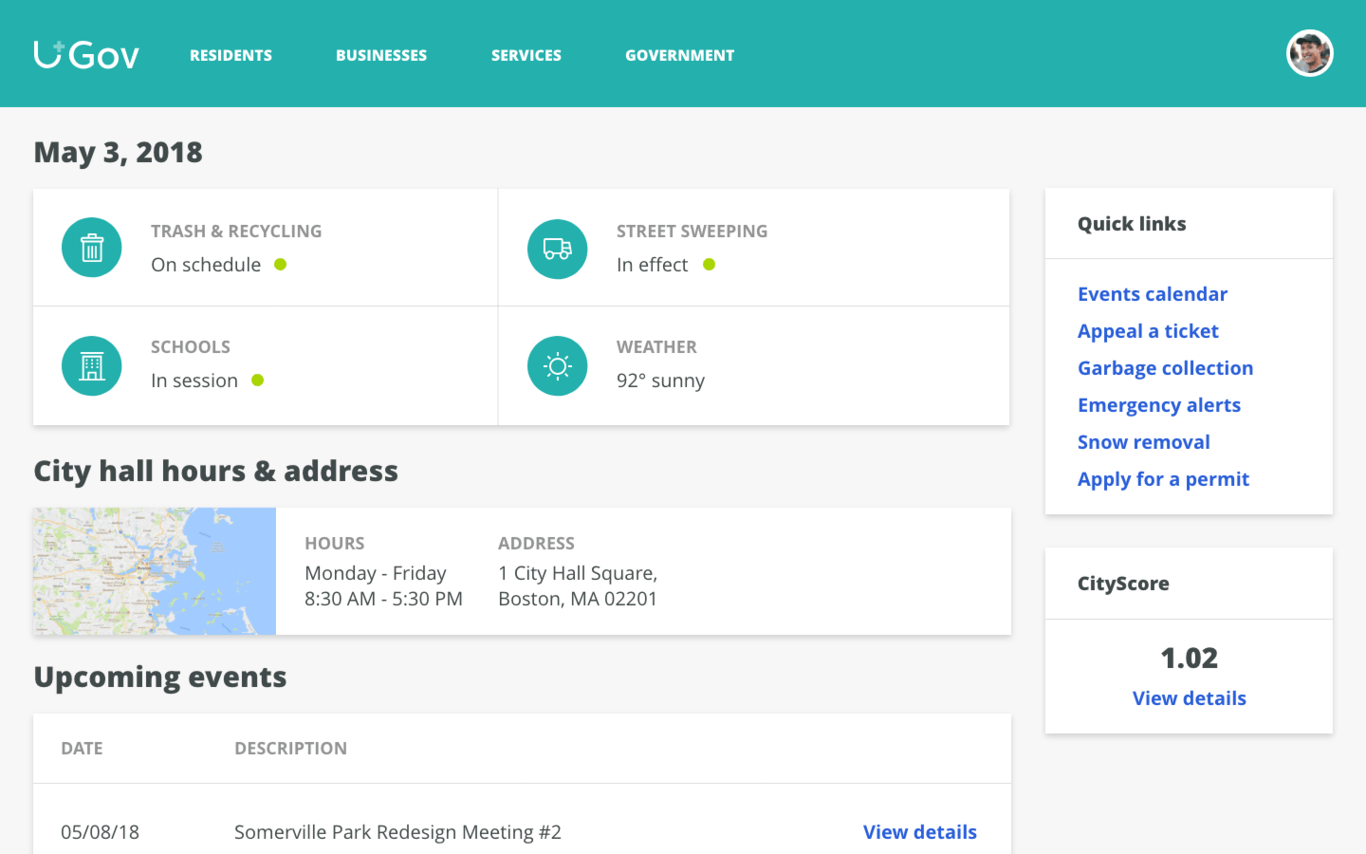
Task: Click the sunny weather icon
Action: [x=557, y=366]
